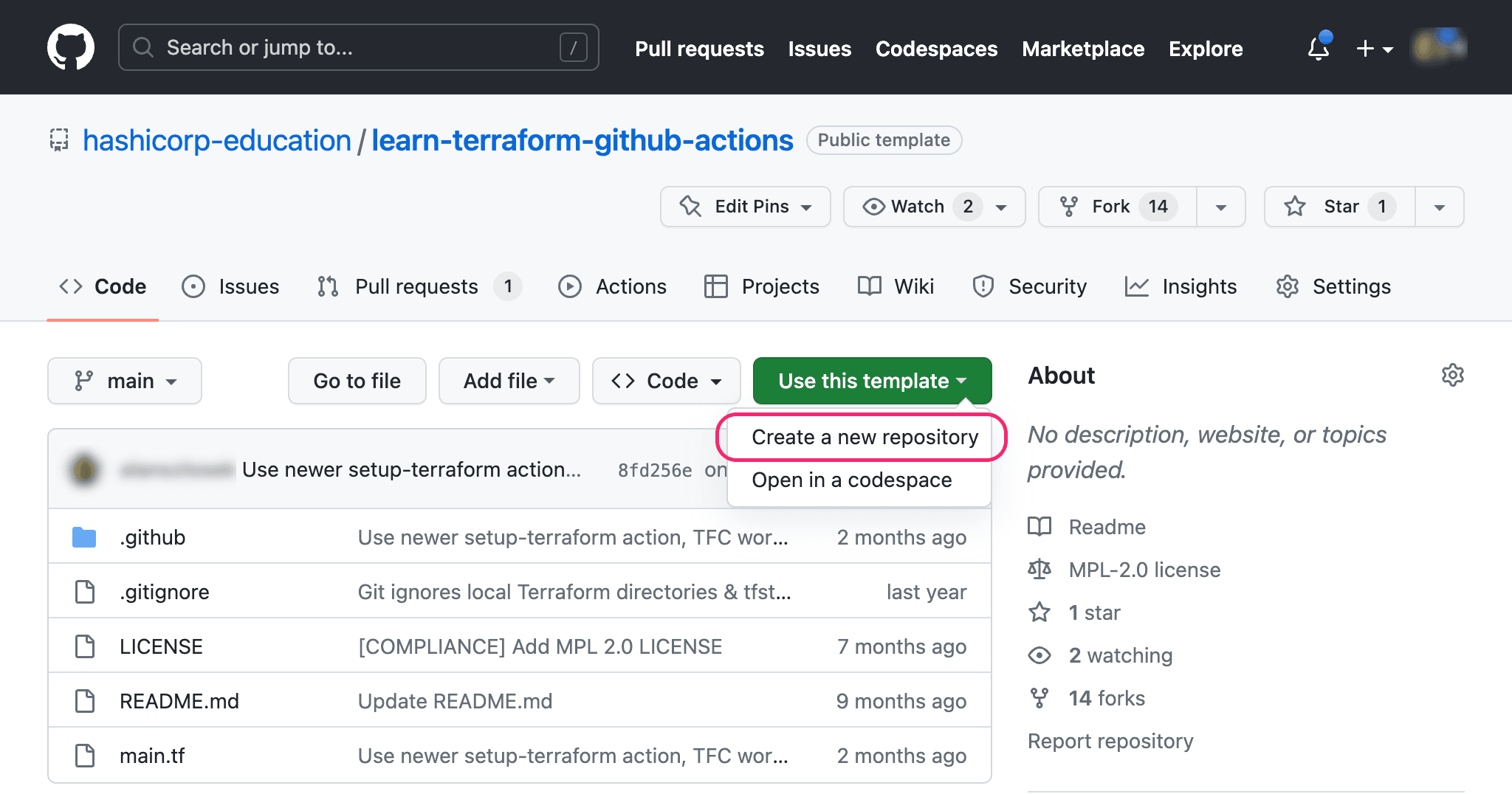Image resolution: width=1512 pixels, height=794 pixels.
Task: Expand the Star lists dropdown arrow
Action: pos(1440,207)
